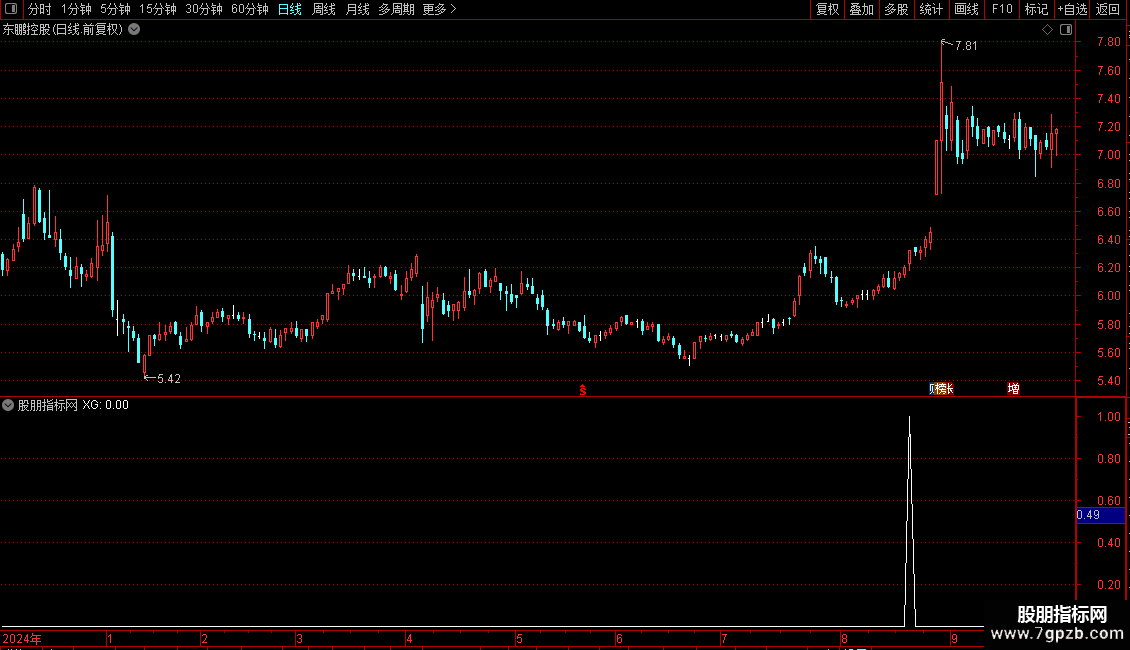Select the 60分钟 period

click(x=250, y=9)
